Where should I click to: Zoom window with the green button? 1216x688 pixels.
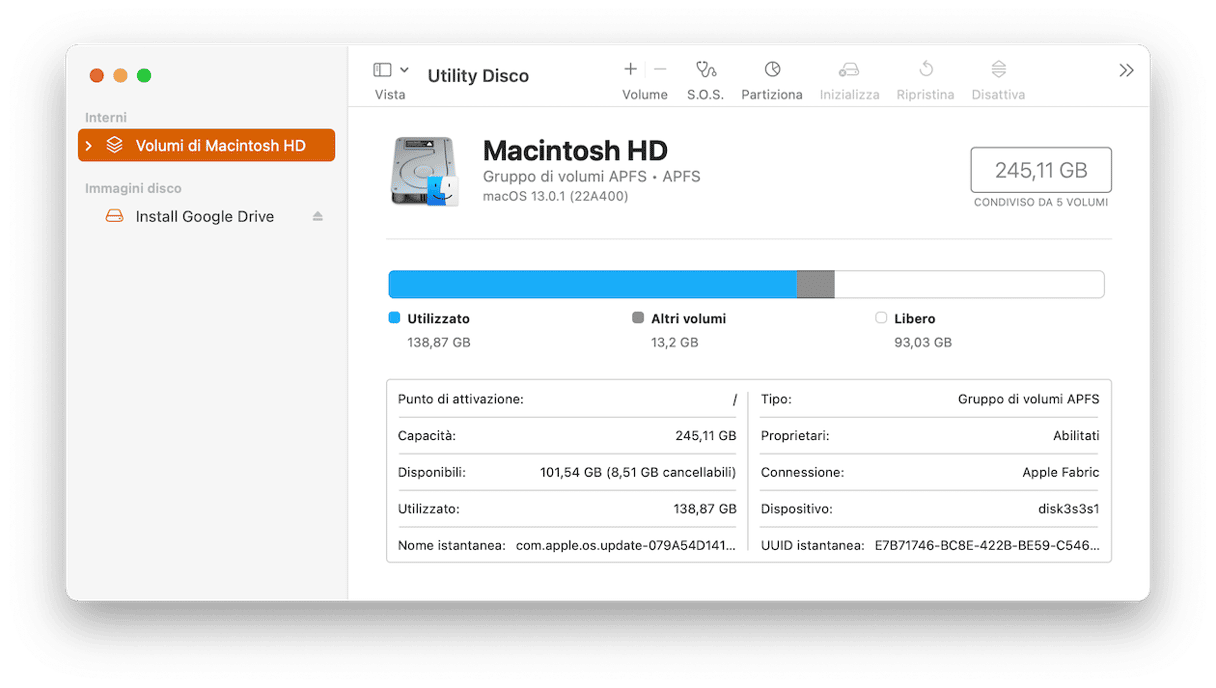pyautogui.click(x=144, y=75)
